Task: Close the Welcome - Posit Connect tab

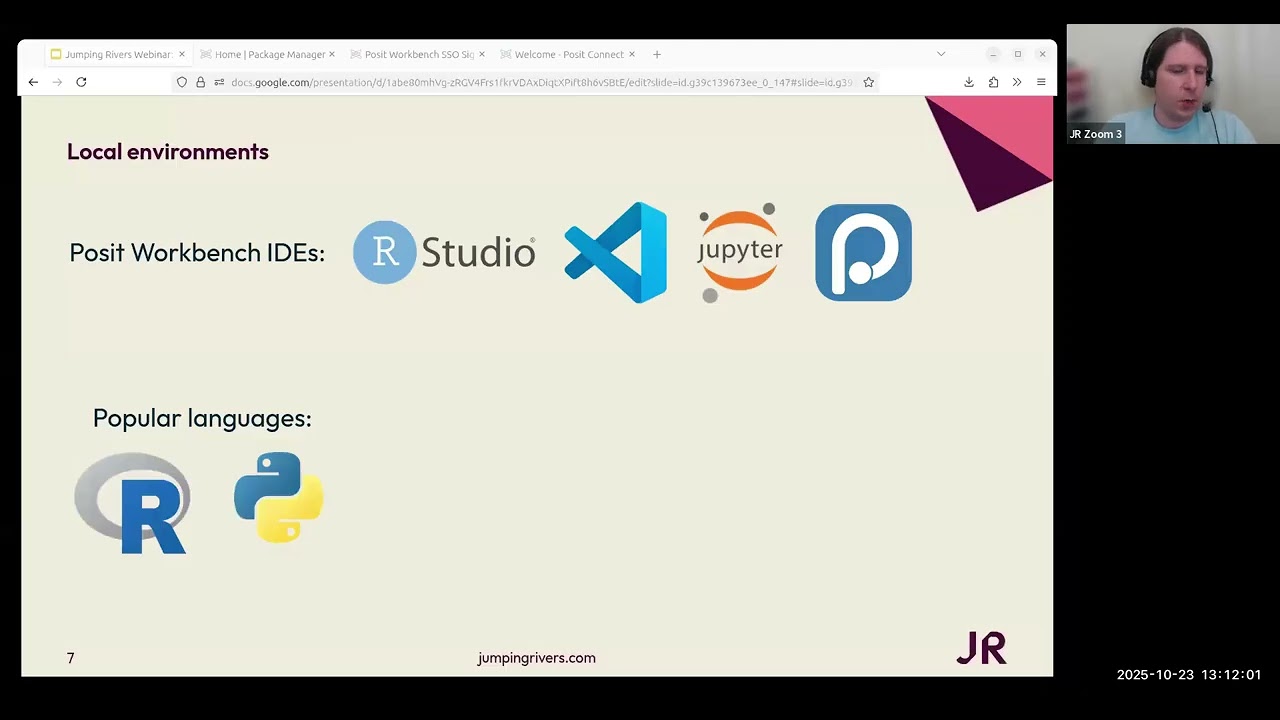Action: coord(631,54)
